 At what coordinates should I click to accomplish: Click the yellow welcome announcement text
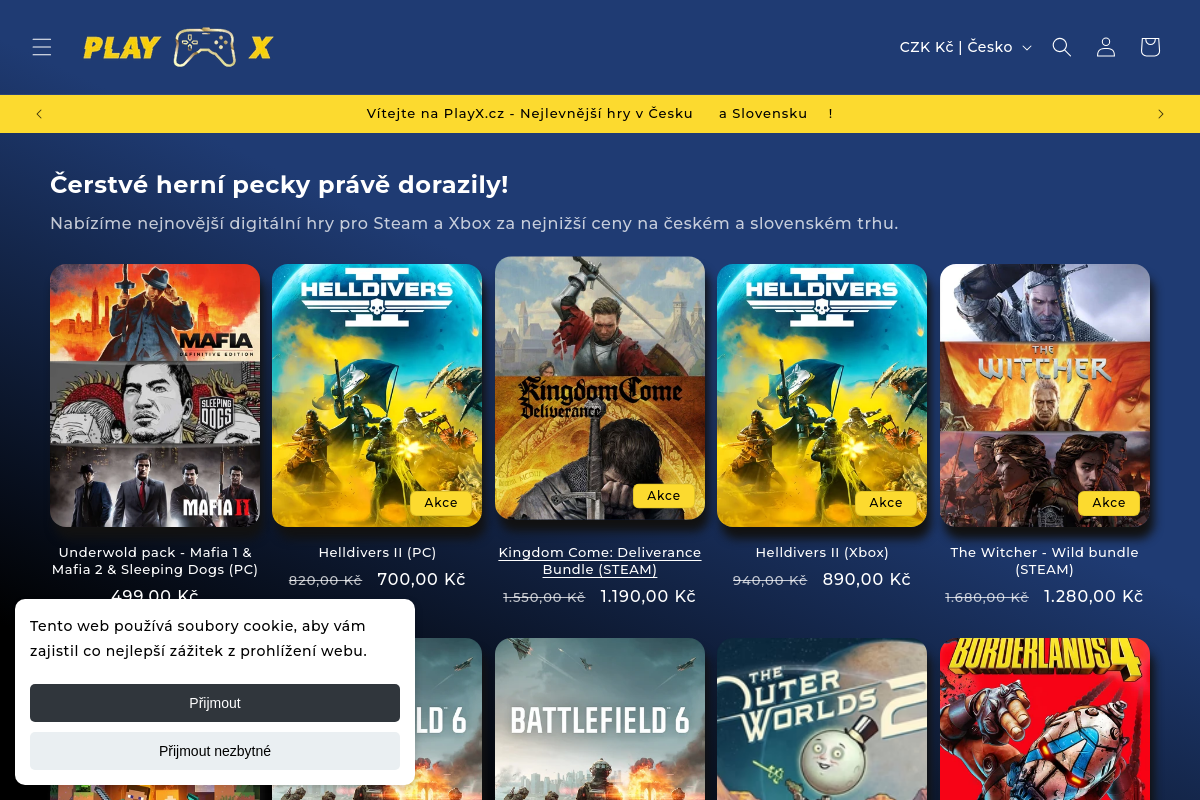pyautogui.click(x=600, y=114)
